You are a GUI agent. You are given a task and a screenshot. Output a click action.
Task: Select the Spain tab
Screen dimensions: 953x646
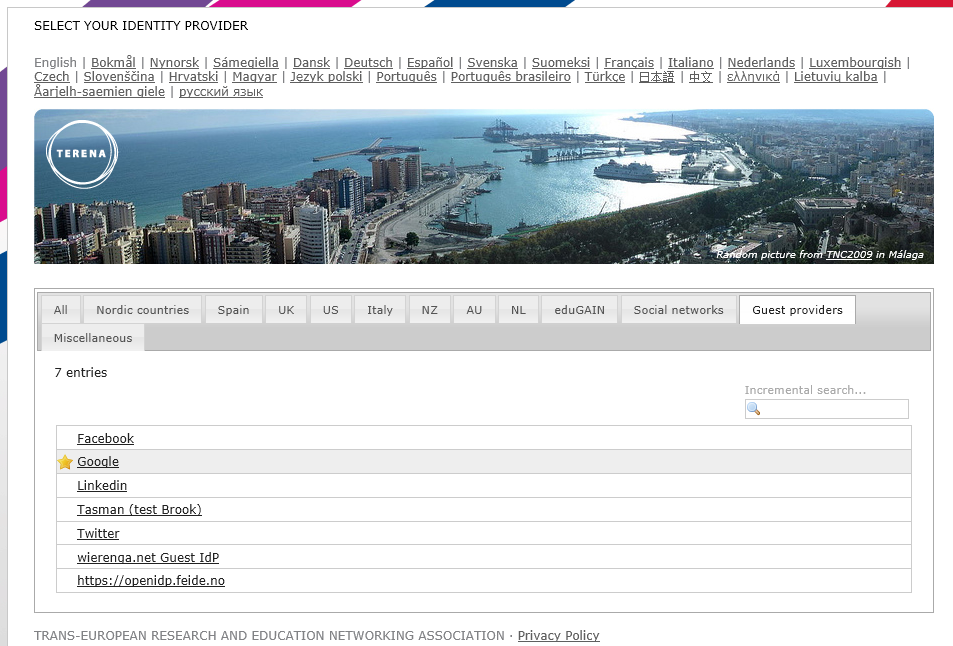coord(233,310)
